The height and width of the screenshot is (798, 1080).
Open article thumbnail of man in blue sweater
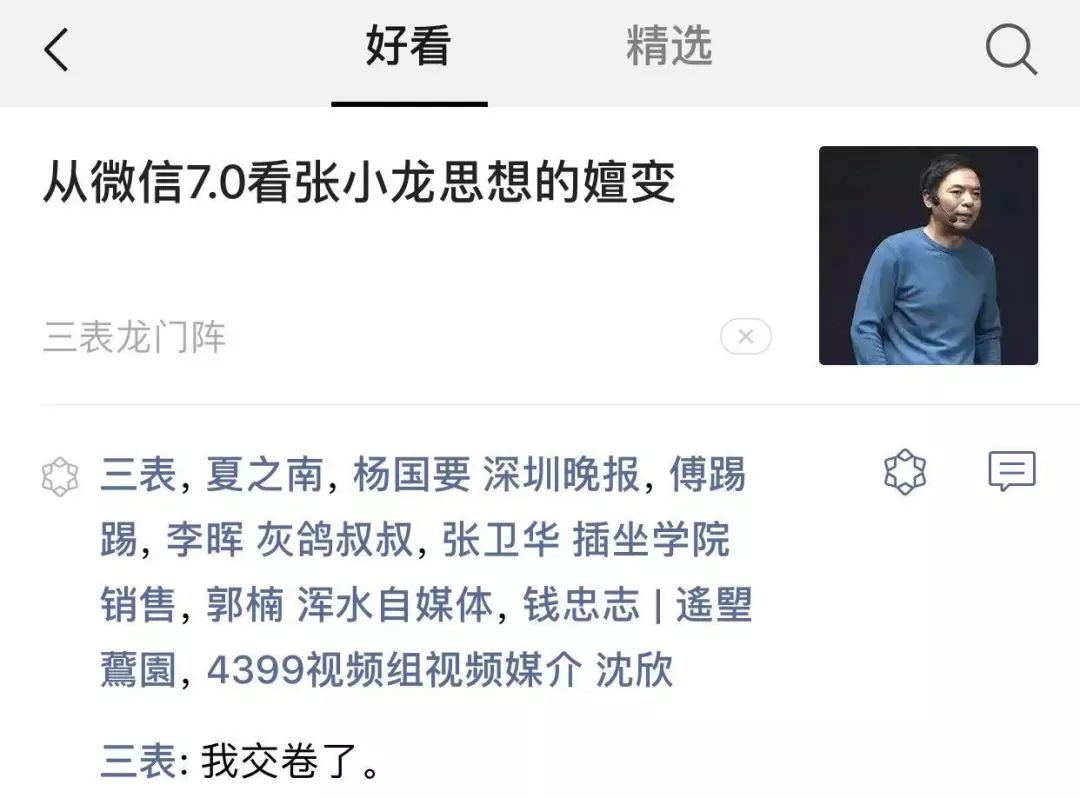928,255
